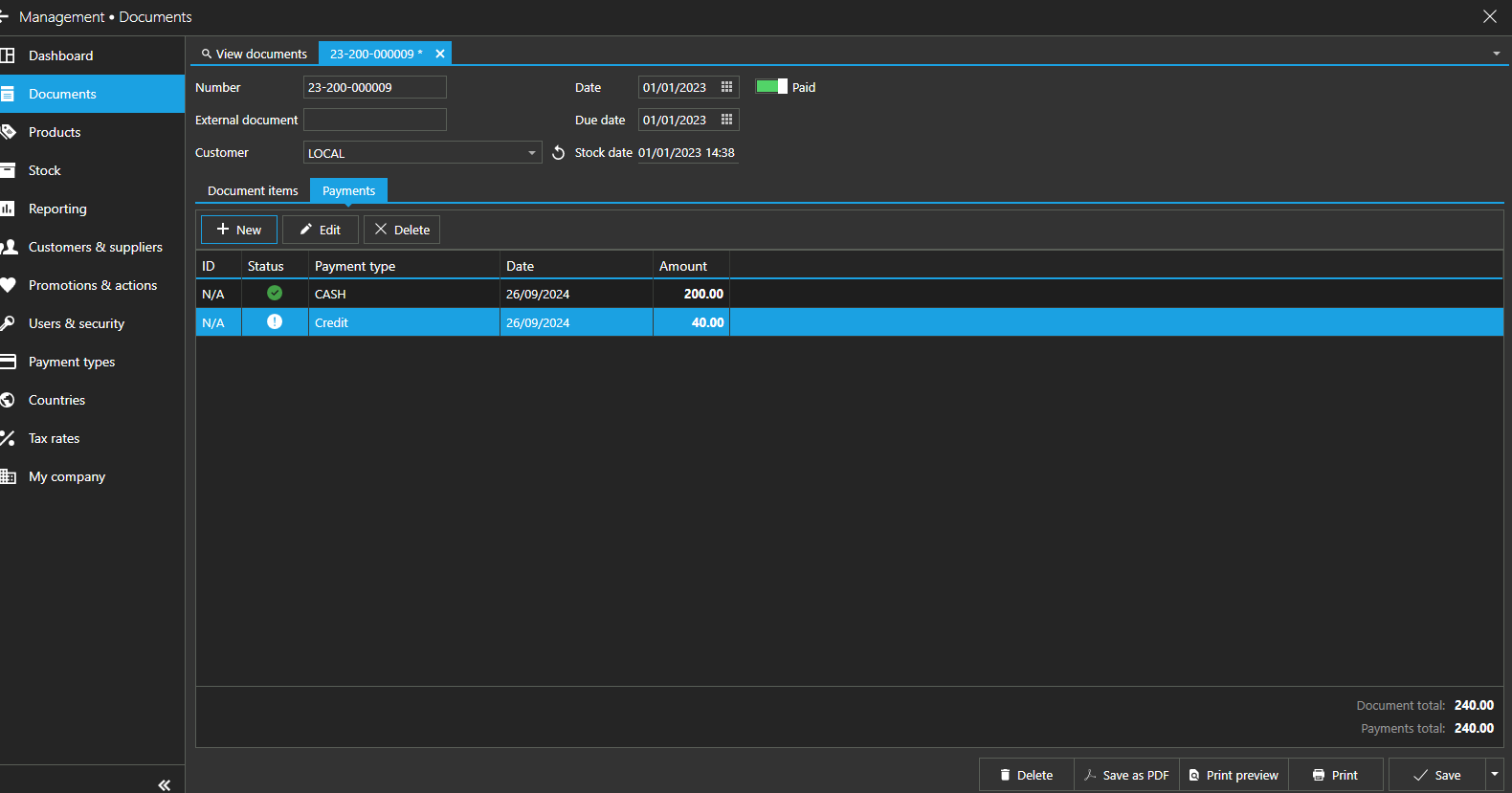Open the View documents tab

click(255, 54)
